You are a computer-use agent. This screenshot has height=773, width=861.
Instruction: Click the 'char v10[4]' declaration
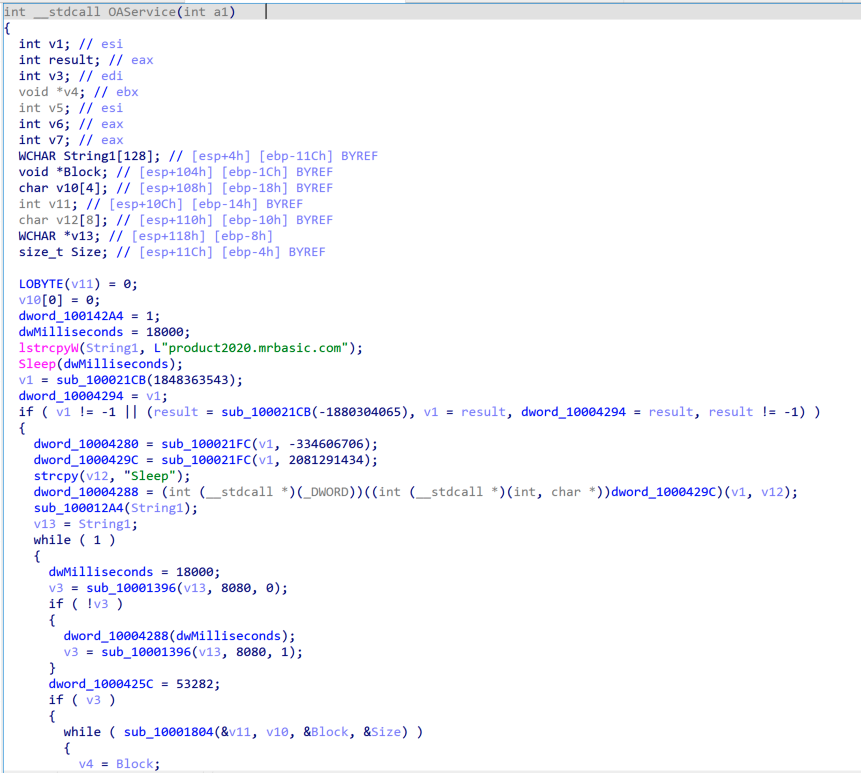(x=176, y=188)
